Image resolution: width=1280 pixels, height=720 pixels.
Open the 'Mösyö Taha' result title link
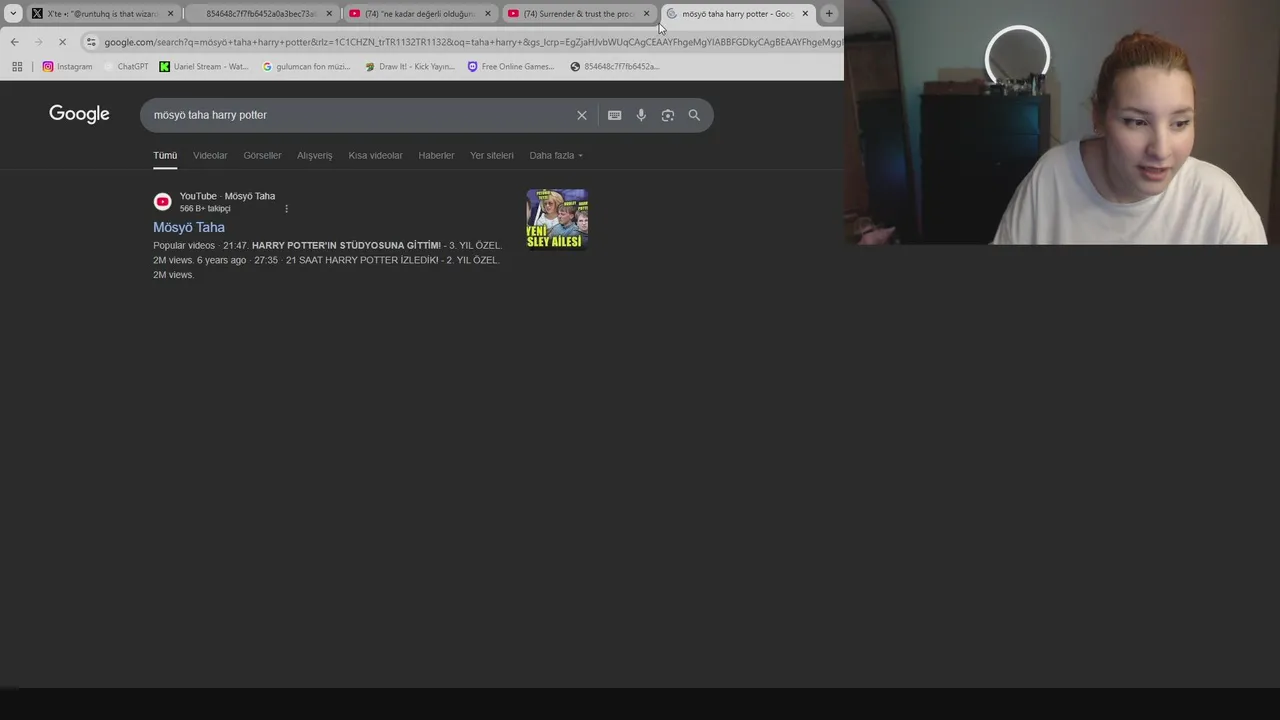189,227
